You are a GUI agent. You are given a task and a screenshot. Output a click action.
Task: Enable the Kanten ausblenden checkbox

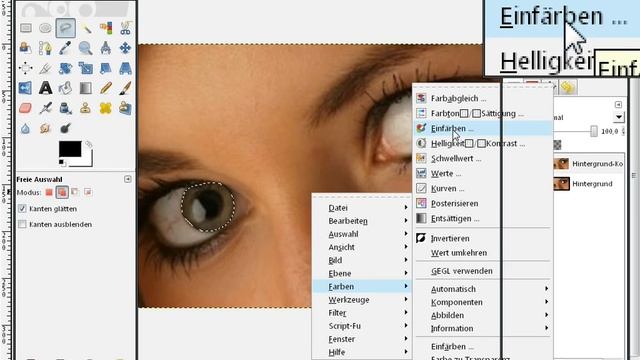(x=22, y=224)
